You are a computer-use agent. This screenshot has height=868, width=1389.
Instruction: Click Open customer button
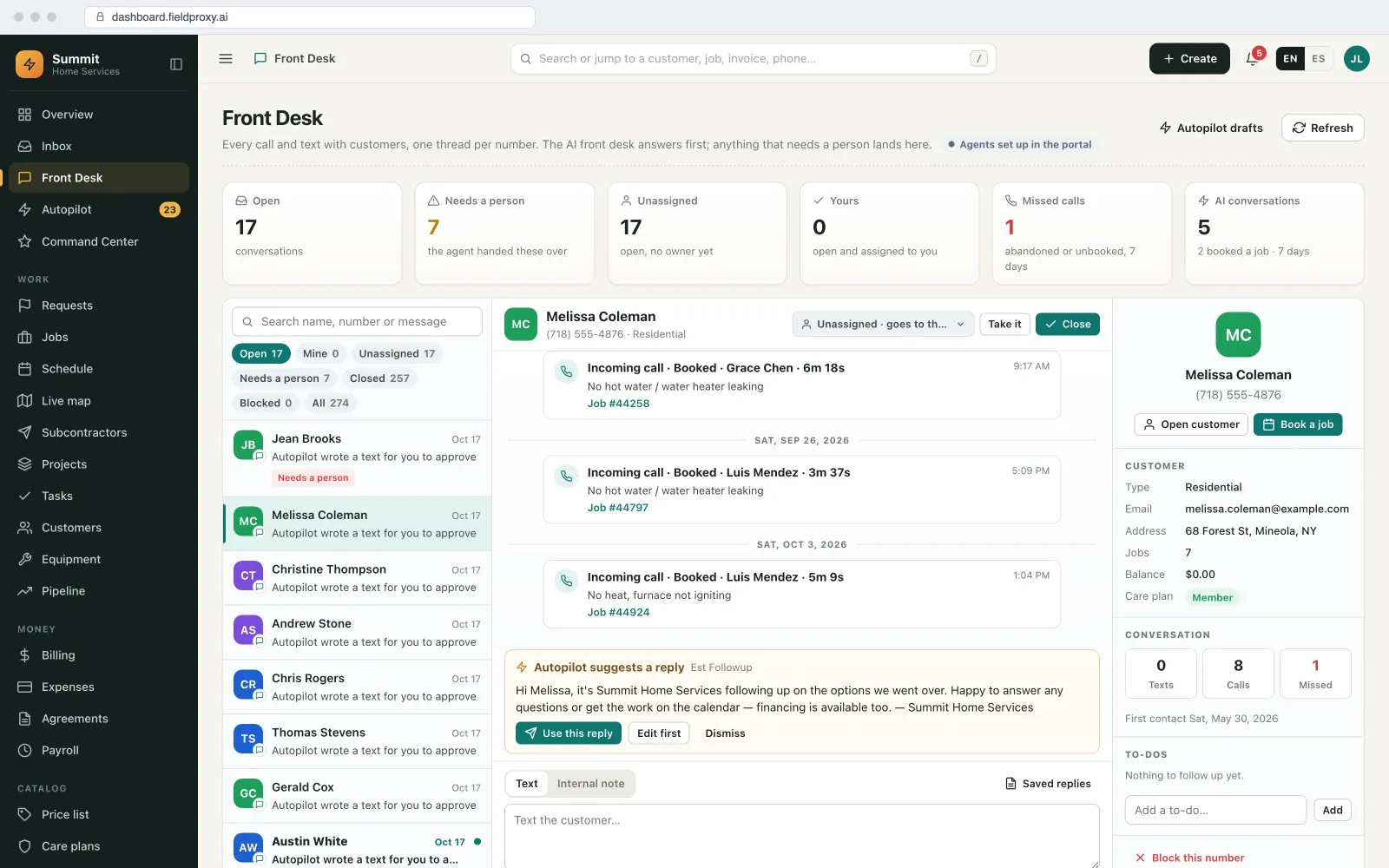click(x=1191, y=424)
